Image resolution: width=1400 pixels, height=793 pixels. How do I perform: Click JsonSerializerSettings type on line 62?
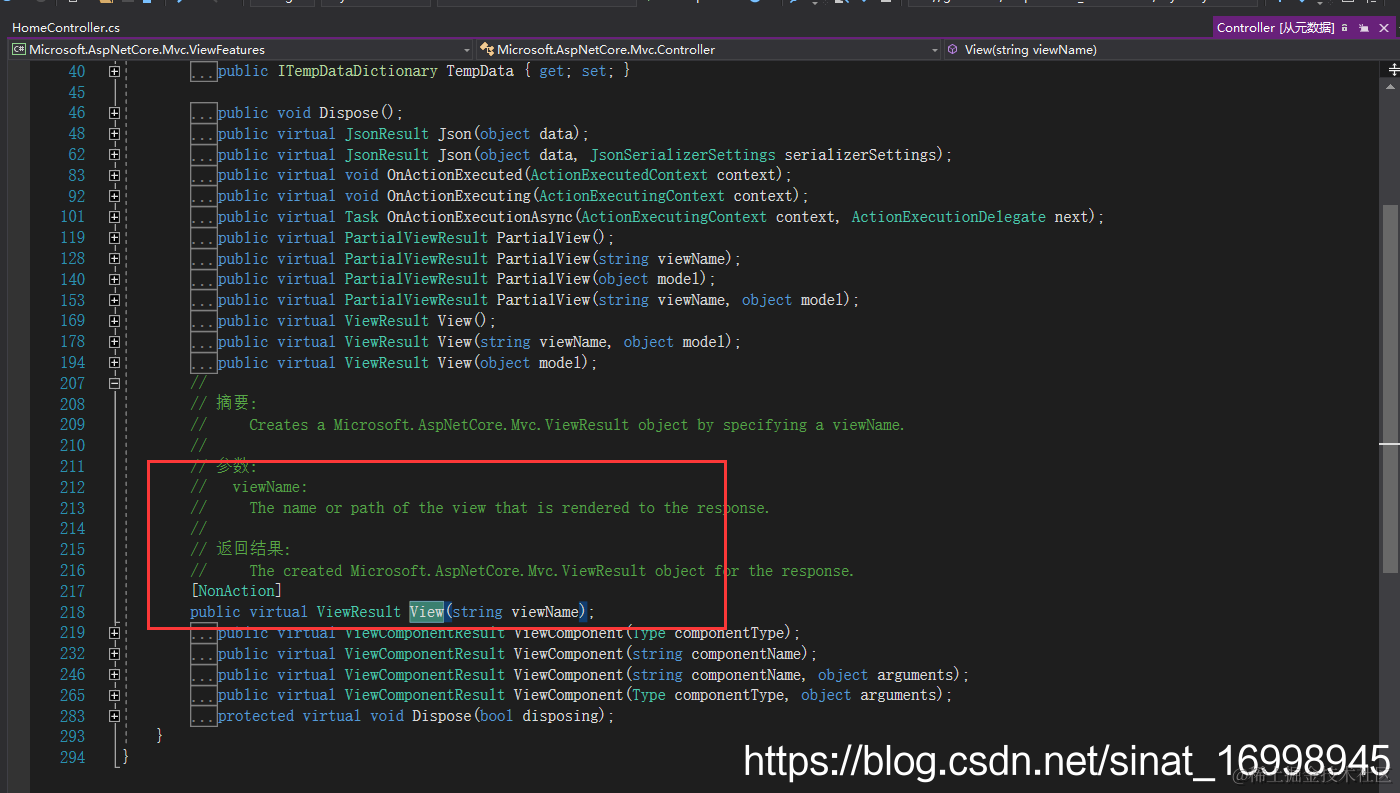(683, 155)
